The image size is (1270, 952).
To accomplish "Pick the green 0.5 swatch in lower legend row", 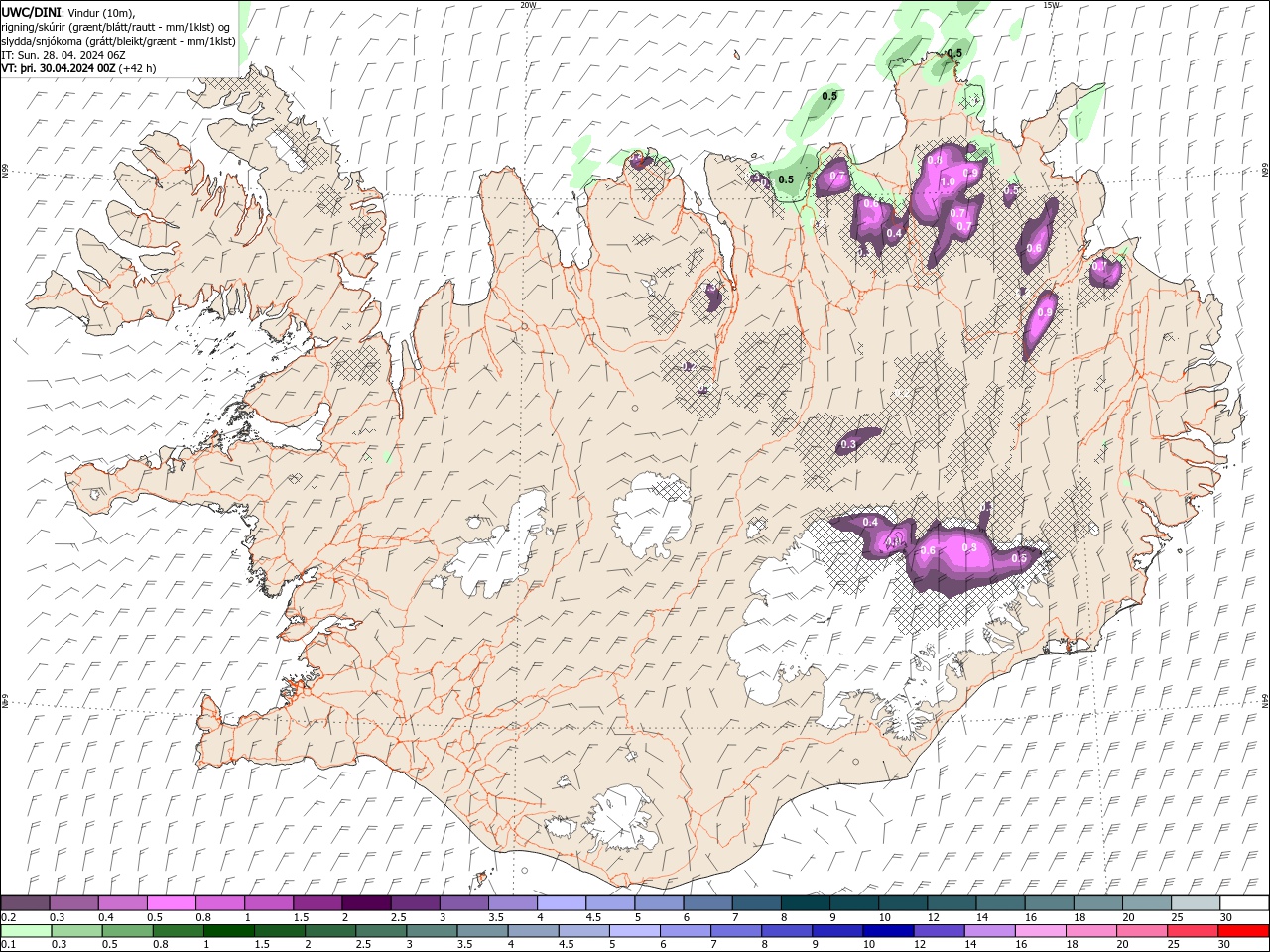I will (x=127, y=931).
